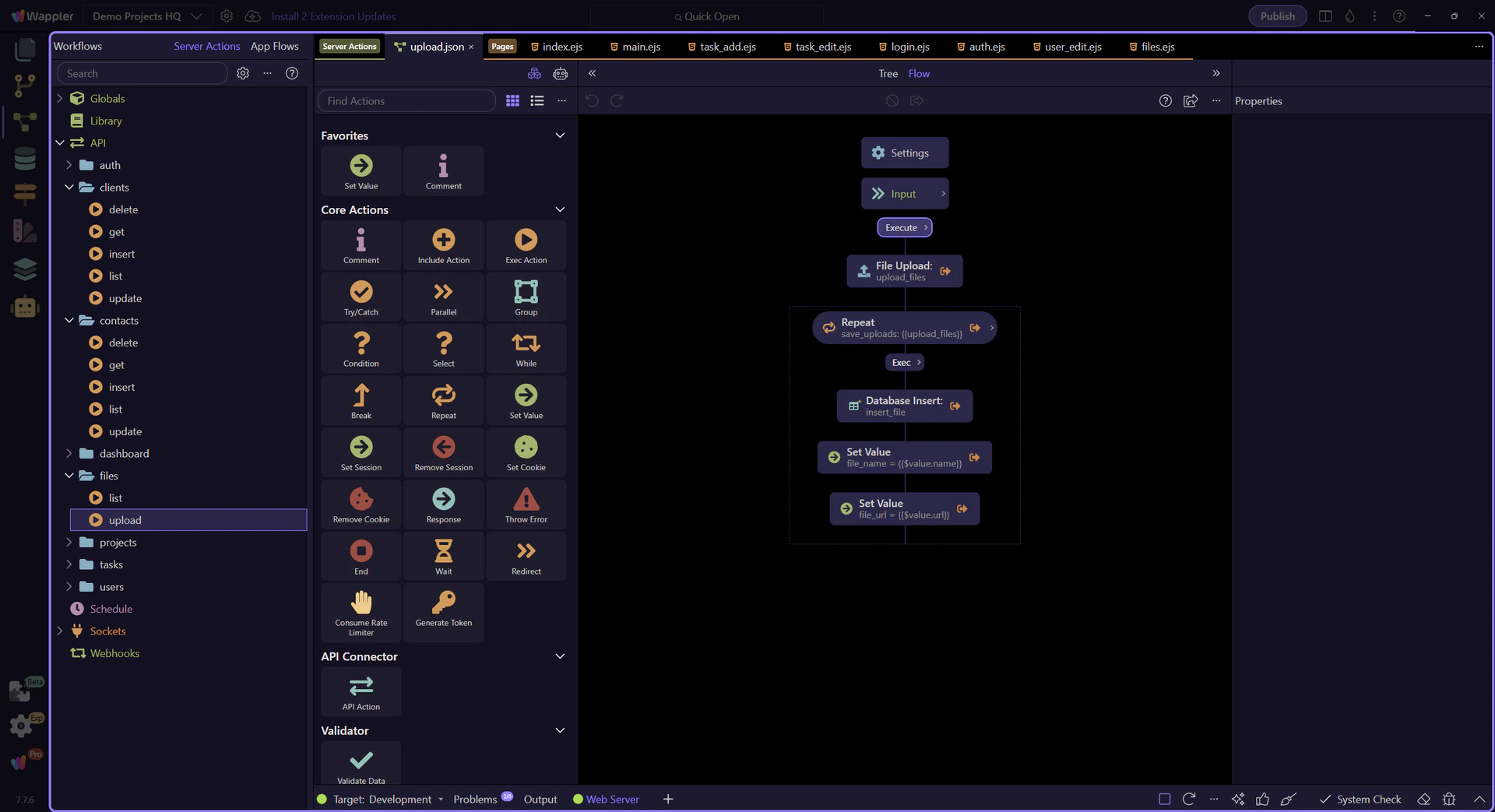
Task: Click Install 2 Extension Updates link
Action: tap(333, 16)
